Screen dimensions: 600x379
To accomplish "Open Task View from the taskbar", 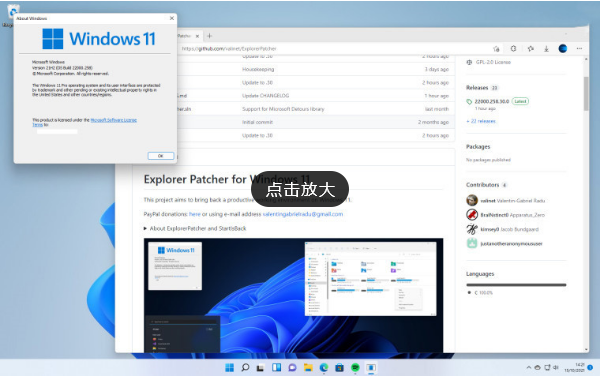I will [x=261, y=368].
